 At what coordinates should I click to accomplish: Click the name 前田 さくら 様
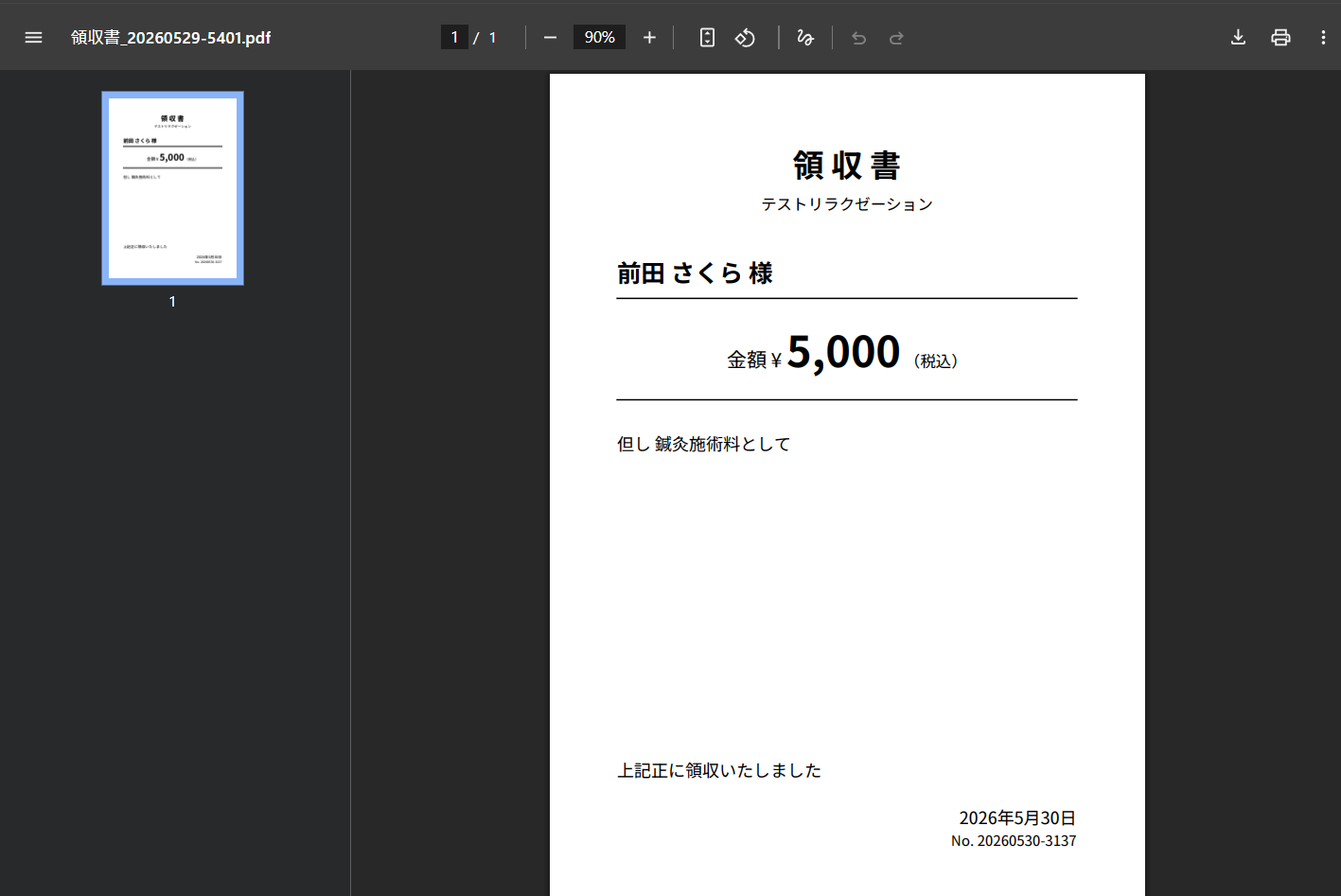(x=695, y=273)
